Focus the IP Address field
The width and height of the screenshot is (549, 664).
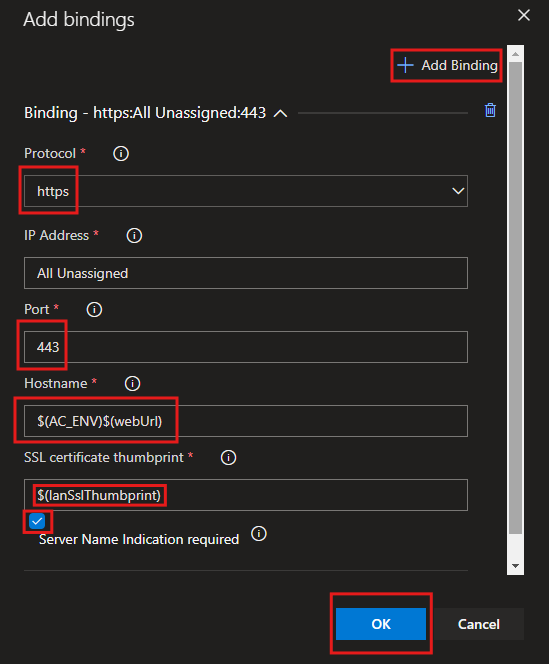click(246, 273)
